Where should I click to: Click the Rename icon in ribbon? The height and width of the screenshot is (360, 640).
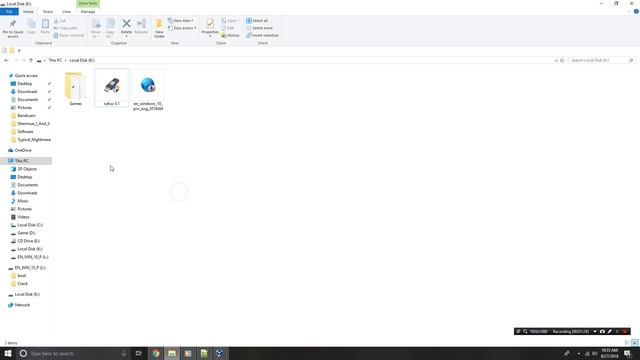click(141, 26)
